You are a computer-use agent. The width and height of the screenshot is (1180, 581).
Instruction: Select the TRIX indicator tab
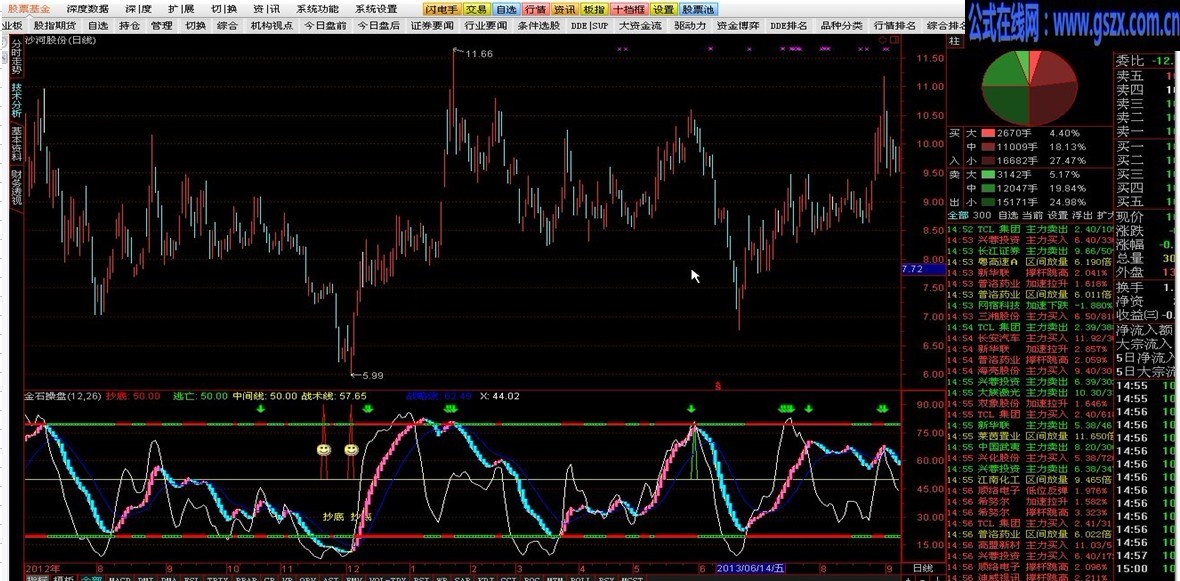click(216, 576)
